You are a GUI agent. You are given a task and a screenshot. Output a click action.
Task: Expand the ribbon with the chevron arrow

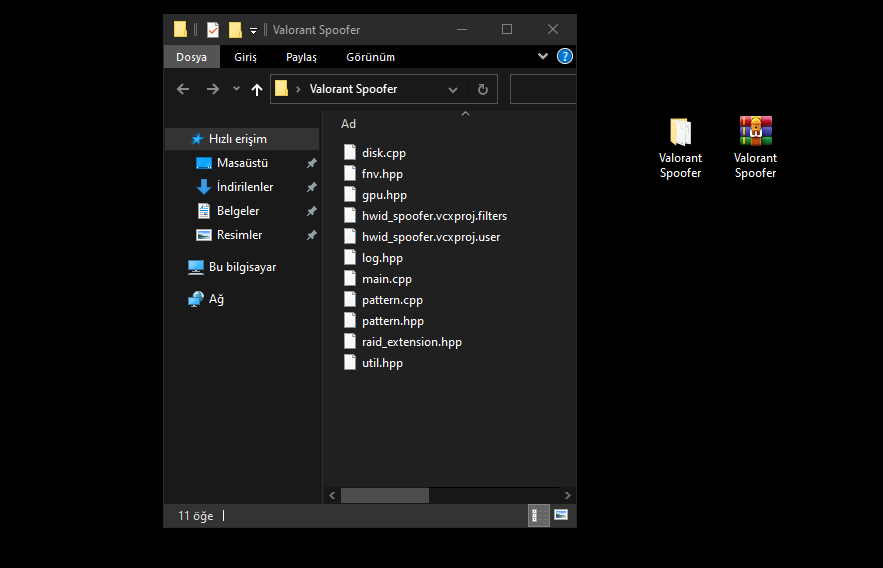[x=543, y=56]
